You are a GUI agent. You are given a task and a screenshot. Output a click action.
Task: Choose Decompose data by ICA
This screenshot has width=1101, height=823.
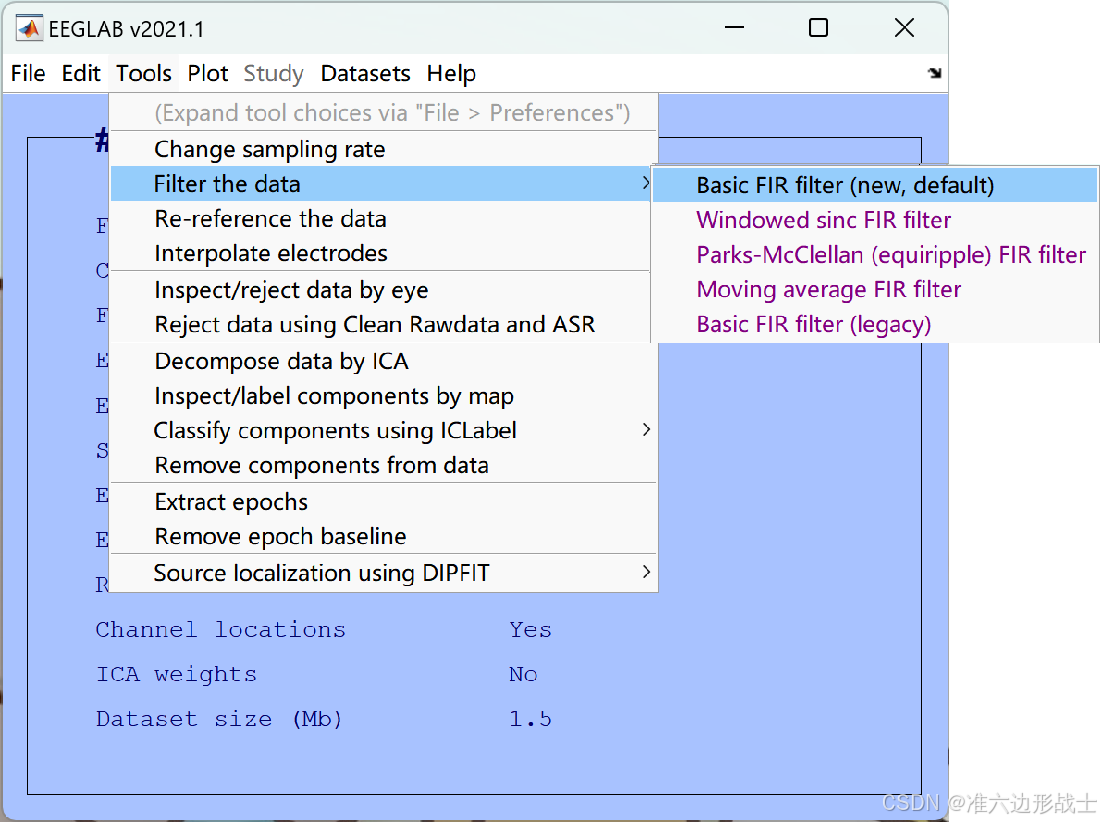[x=383, y=361]
